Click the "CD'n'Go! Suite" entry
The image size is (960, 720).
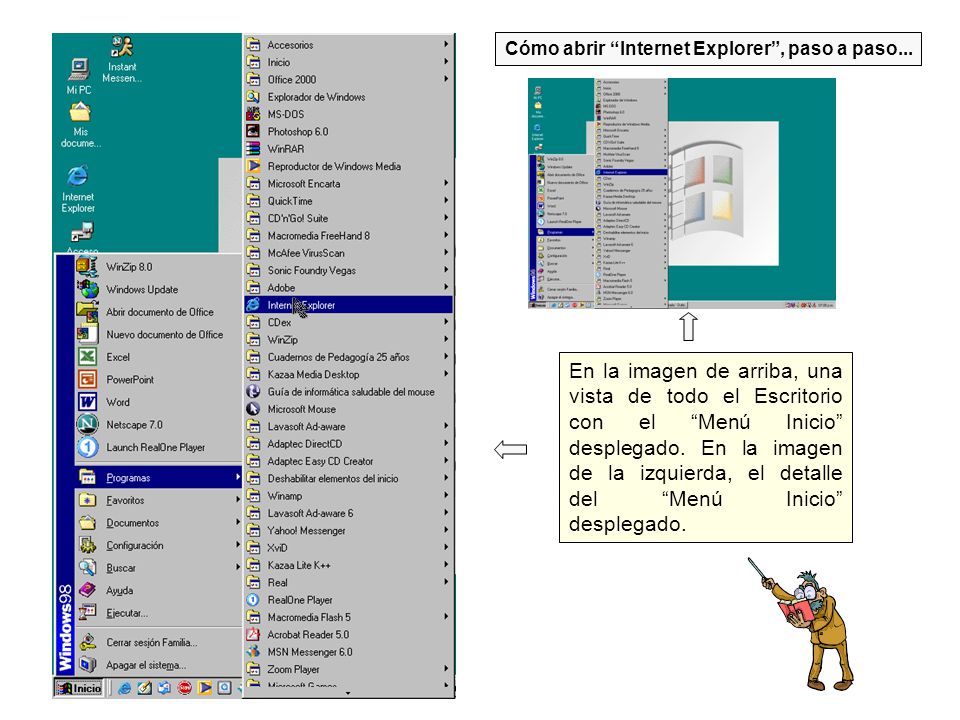pyautogui.click(x=348, y=218)
